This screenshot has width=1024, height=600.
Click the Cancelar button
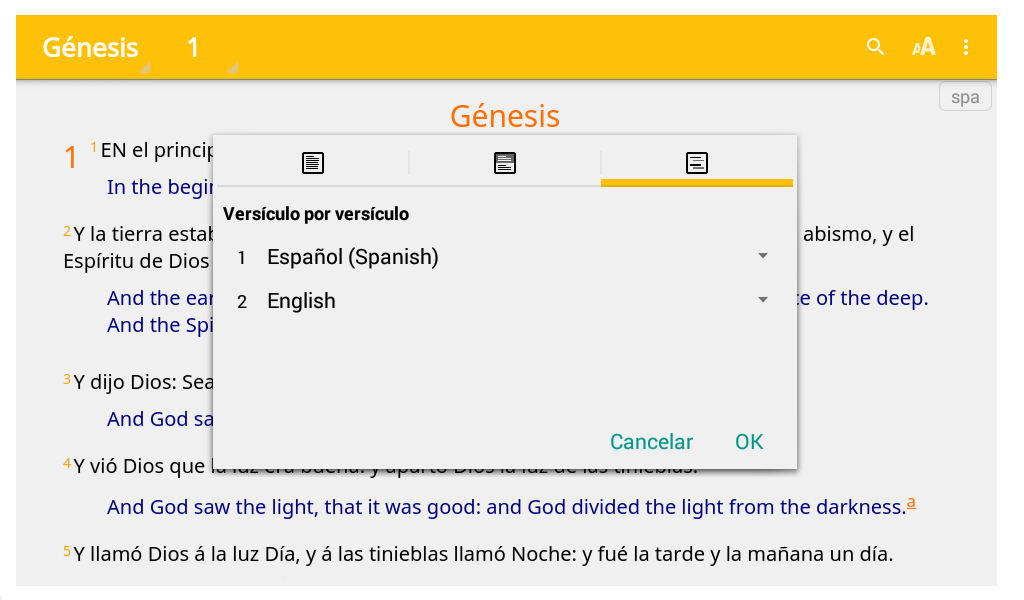coord(651,442)
